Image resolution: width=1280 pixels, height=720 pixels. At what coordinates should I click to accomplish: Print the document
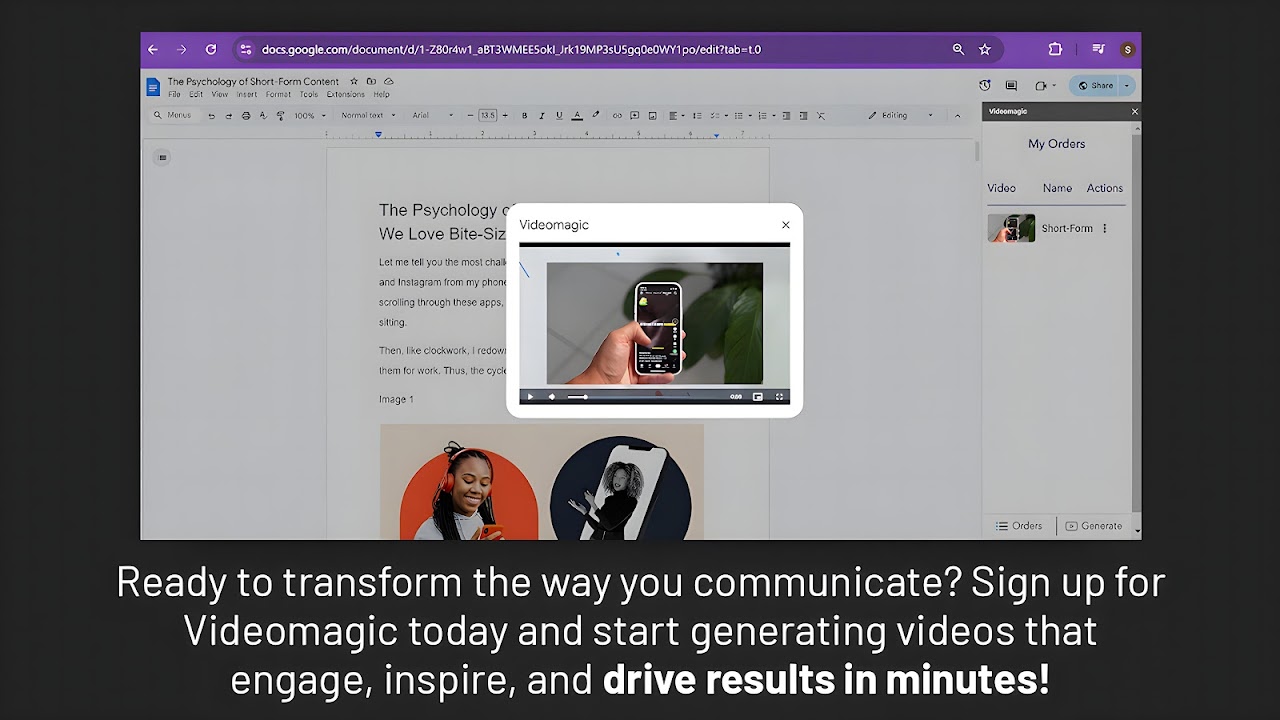(246, 116)
